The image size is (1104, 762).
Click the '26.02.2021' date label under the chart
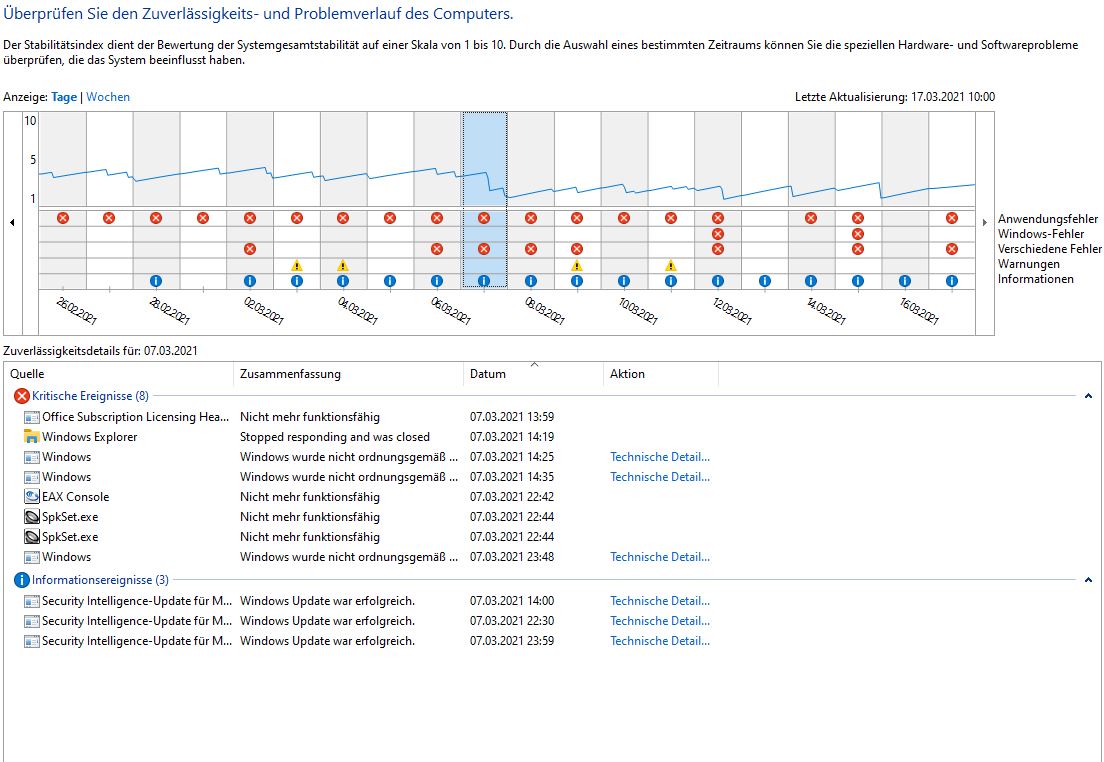coord(76,310)
